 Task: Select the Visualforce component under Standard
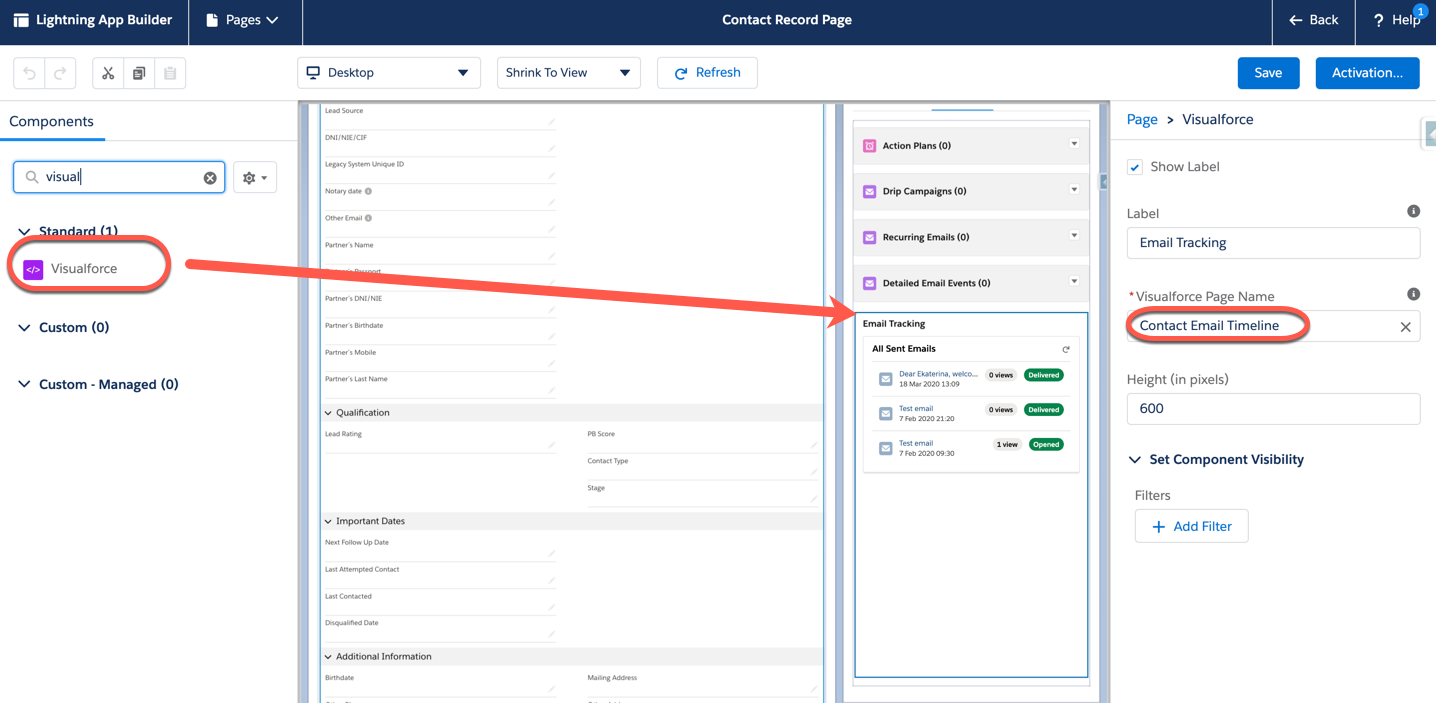click(x=86, y=267)
